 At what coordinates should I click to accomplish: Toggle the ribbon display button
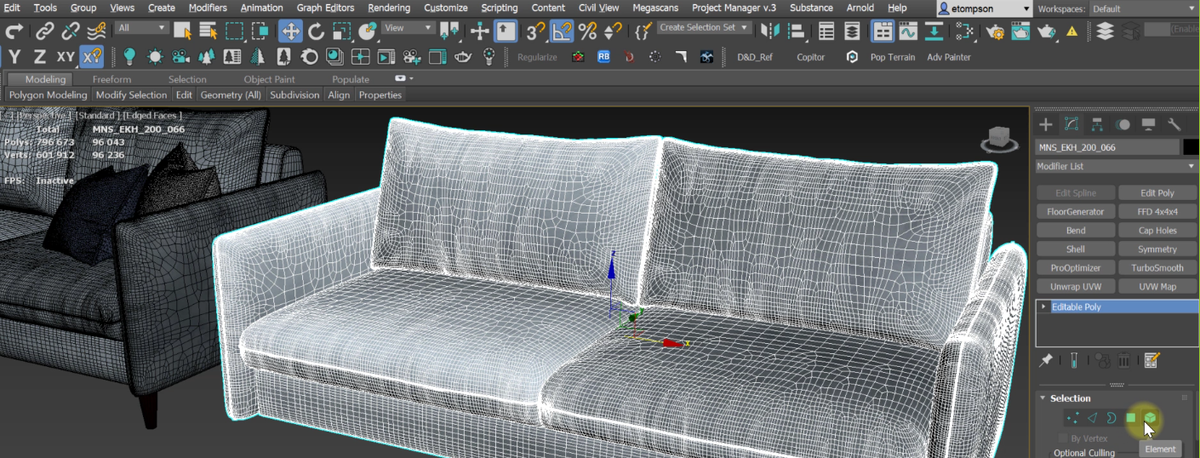(883, 31)
